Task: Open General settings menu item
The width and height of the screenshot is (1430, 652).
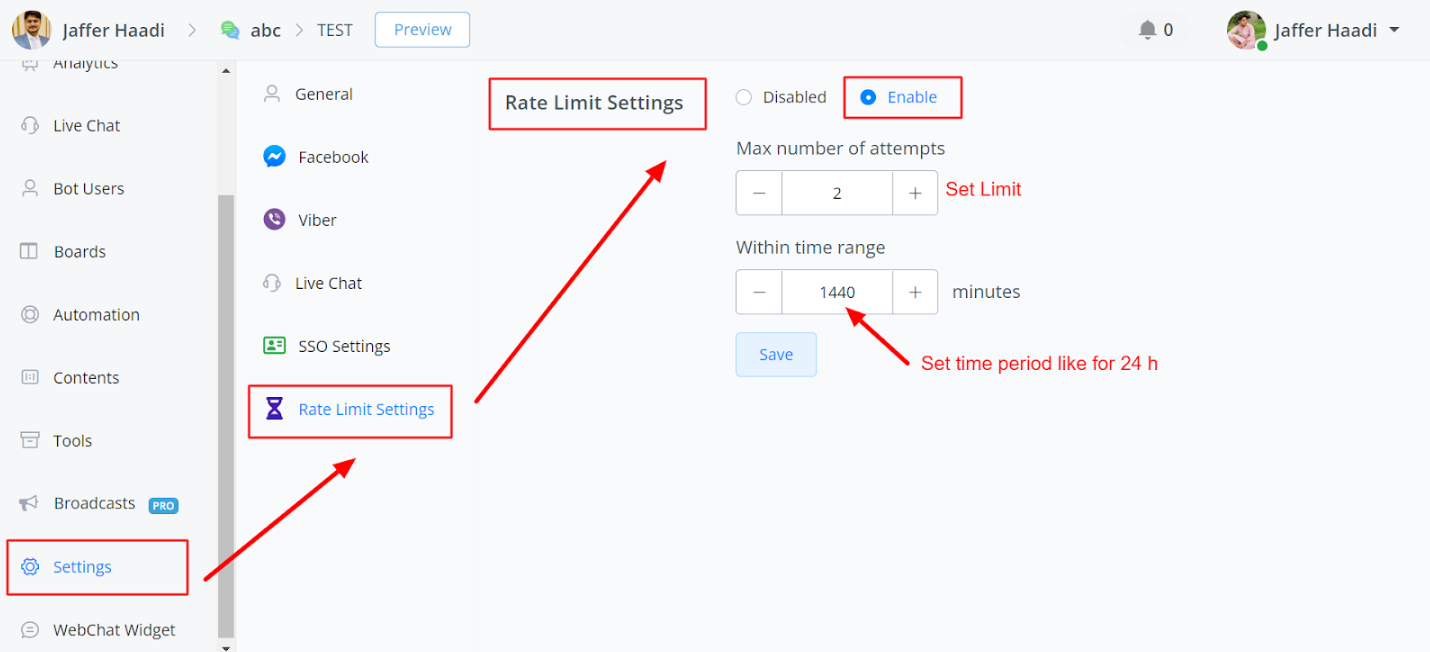Action: click(323, 94)
